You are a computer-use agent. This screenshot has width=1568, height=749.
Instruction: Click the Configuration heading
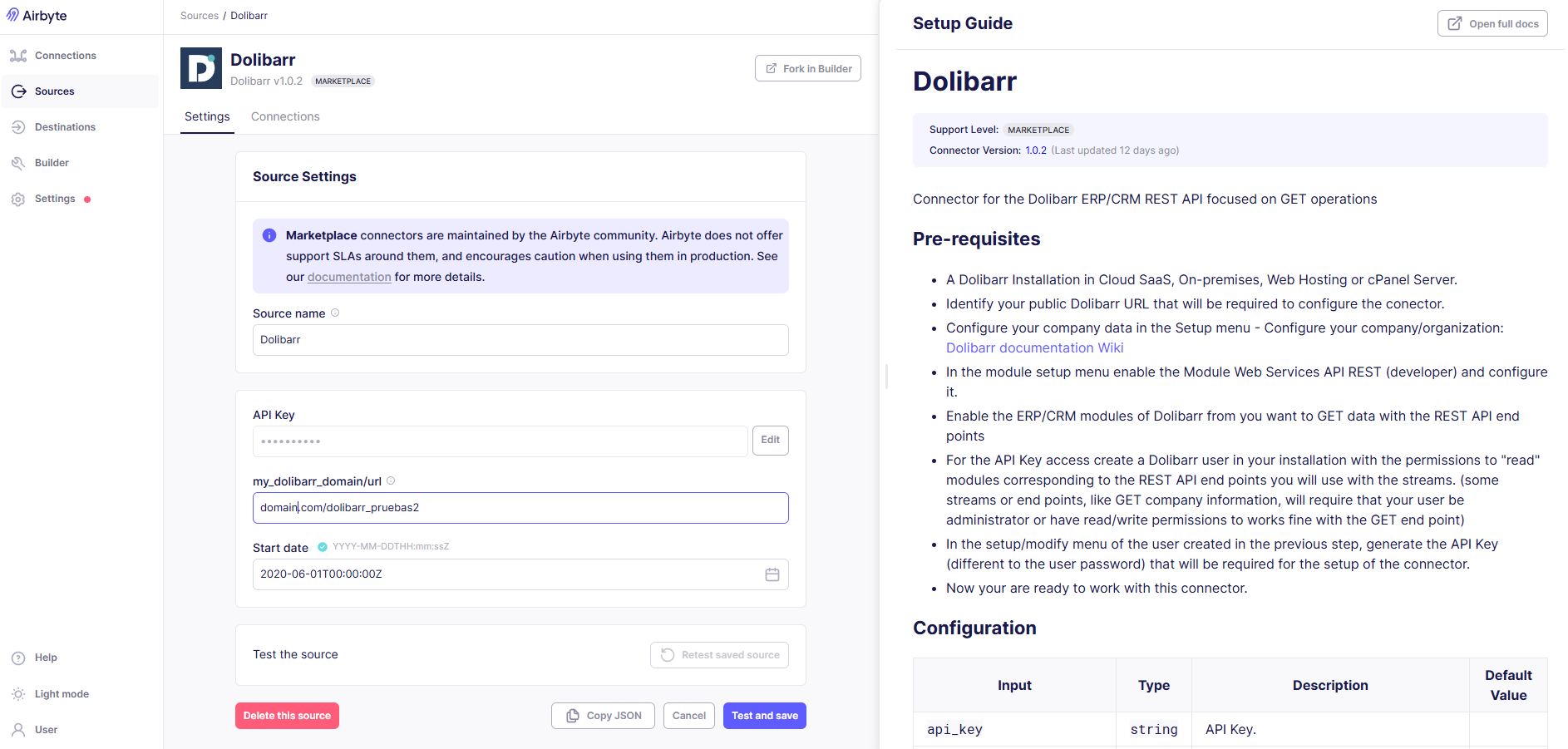tap(974, 628)
